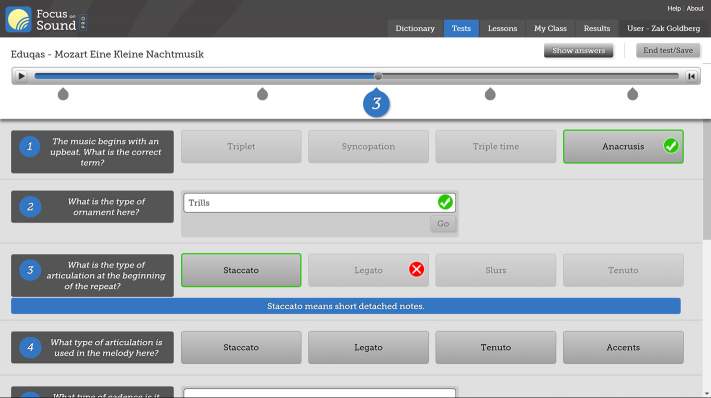711x398 pixels.
Task: Jump to the first timeline marker
Action: (63, 94)
